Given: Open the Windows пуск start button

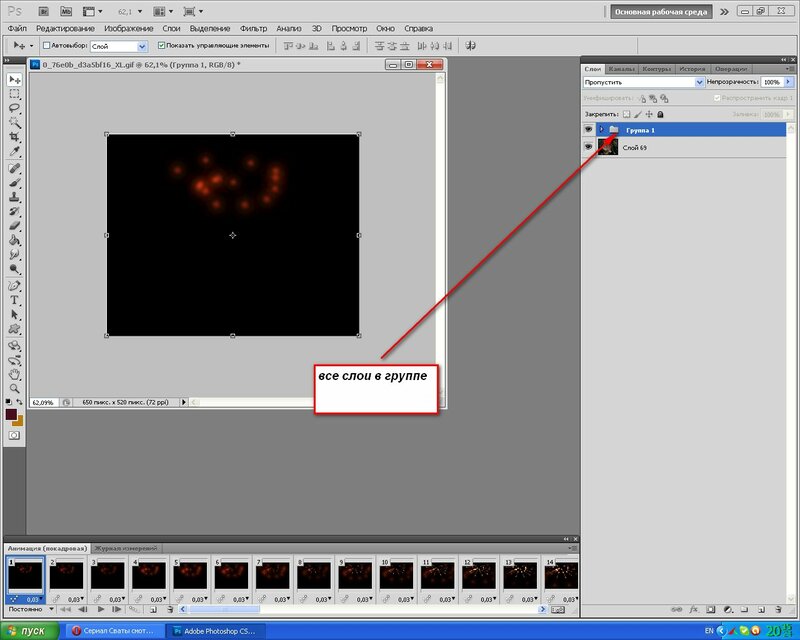Looking at the screenshot, I should pos(30,631).
